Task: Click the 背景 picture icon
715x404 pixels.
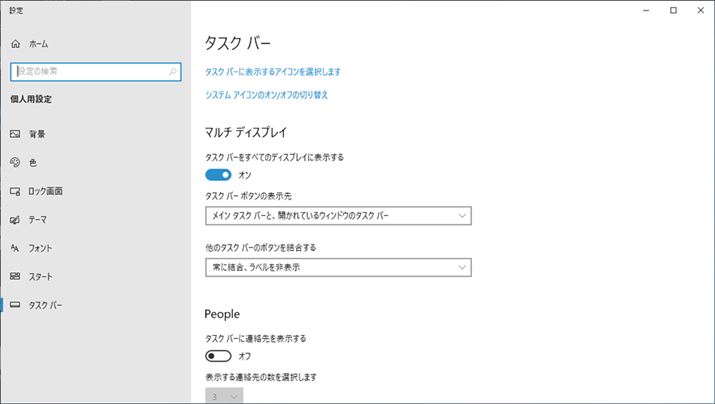Action: click(x=15, y=134)
